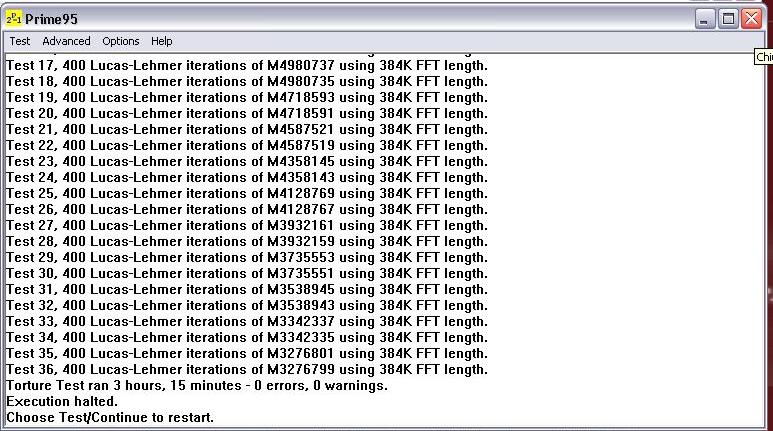Select the Test 33 M3342337 line
The image size is (773, 431).
point(246,322)
